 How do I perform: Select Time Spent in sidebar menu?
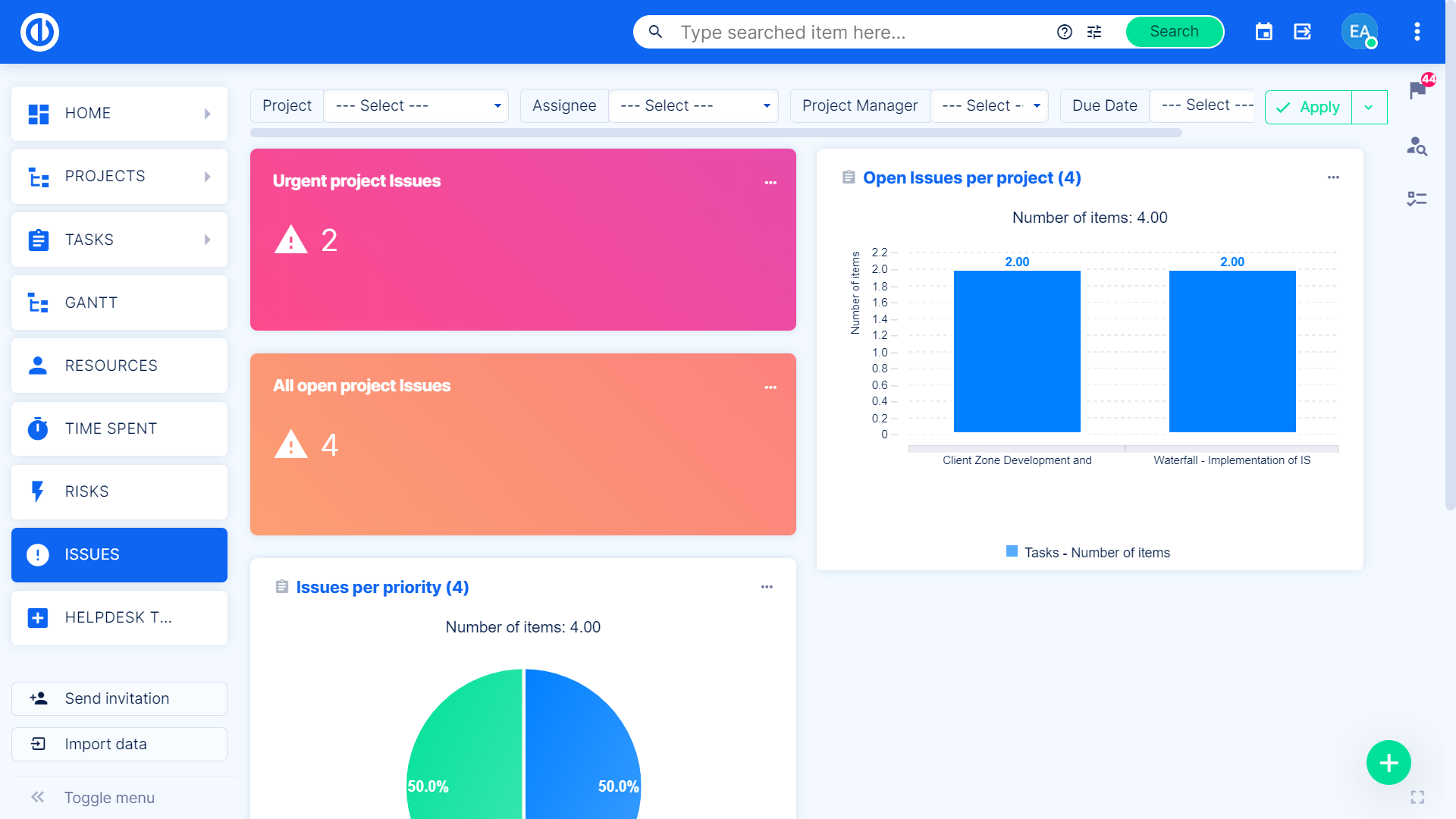coord(119,428)
